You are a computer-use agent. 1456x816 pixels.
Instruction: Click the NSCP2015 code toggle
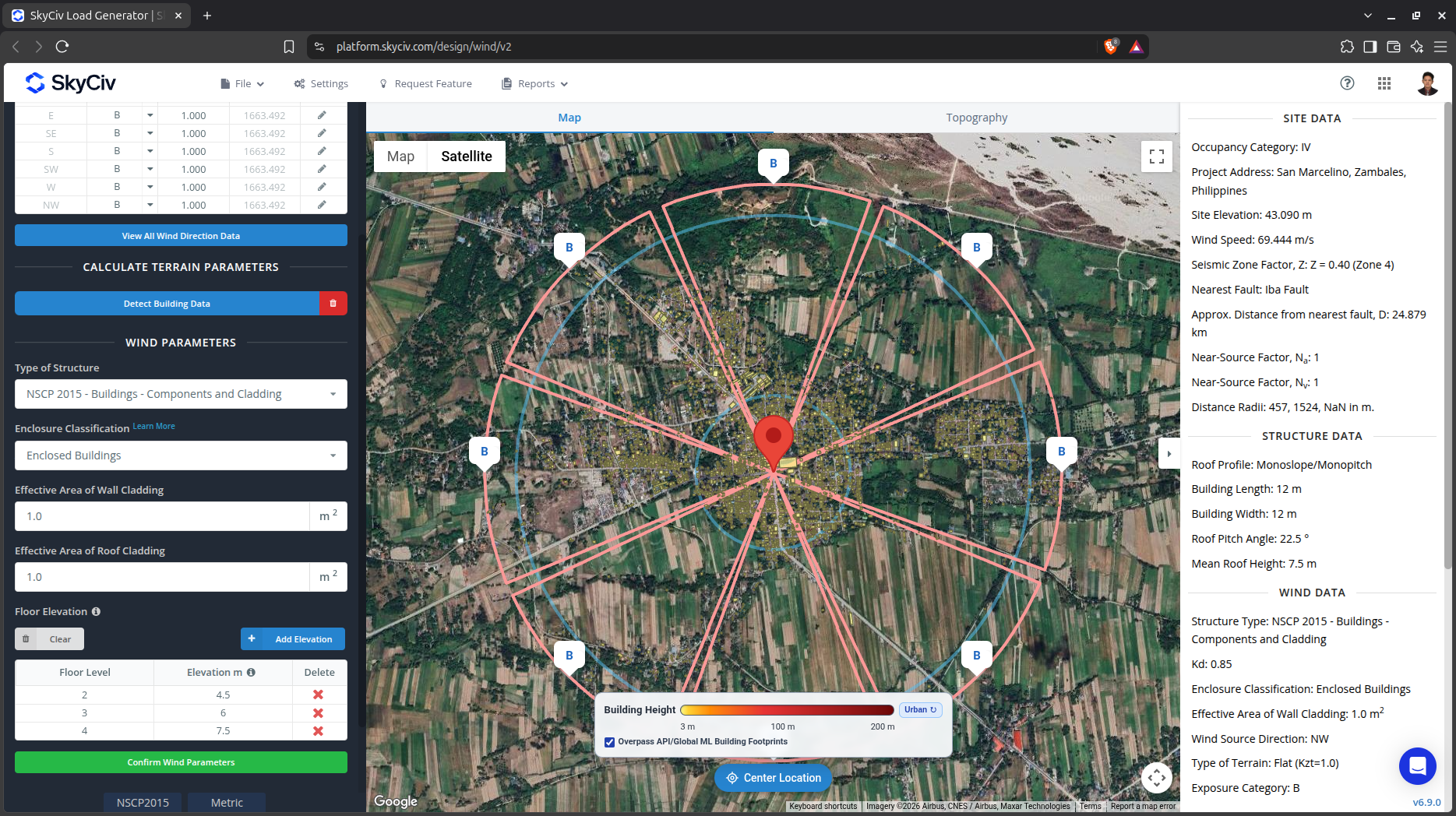[143, 803]
